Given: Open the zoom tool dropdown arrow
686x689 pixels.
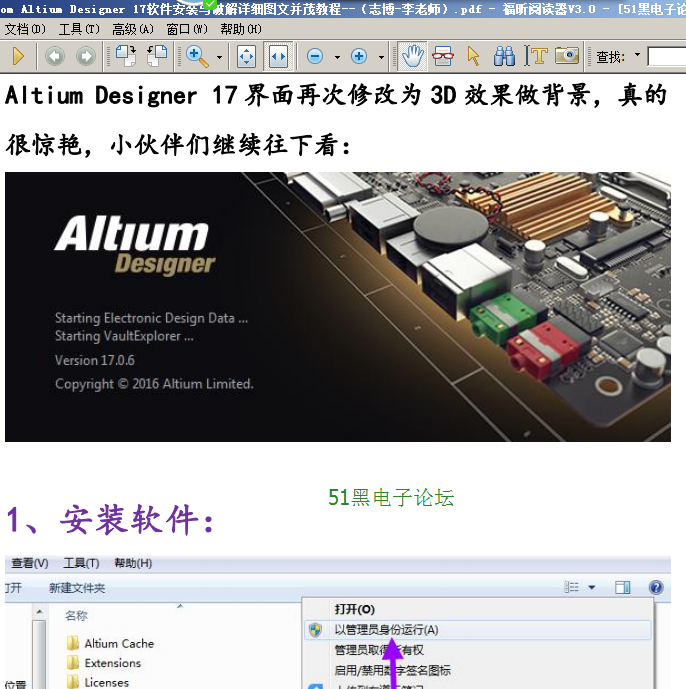Looking at the screenshot, I should [x=219, y=57].
